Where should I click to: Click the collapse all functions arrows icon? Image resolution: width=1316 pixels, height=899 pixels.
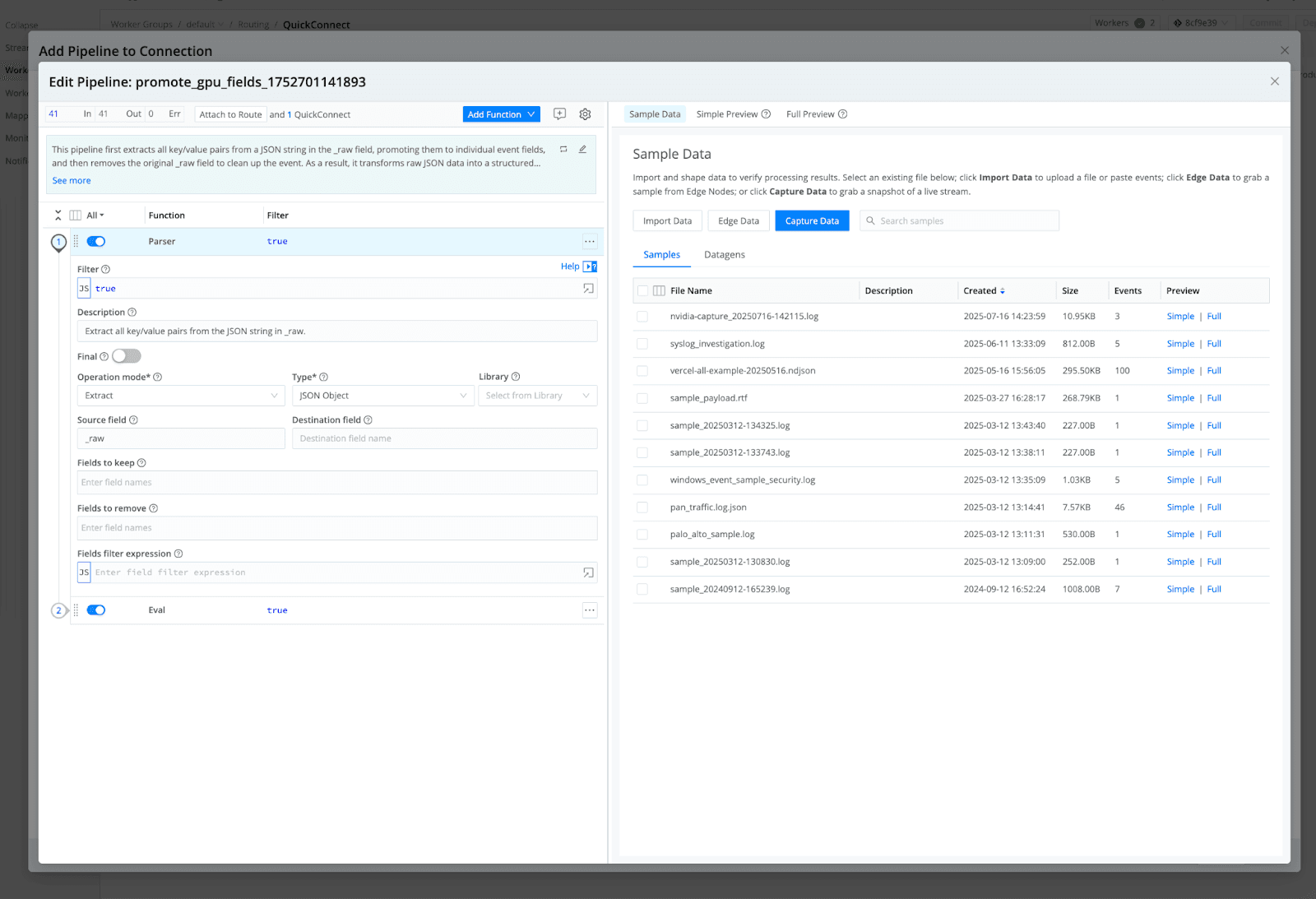58,215
